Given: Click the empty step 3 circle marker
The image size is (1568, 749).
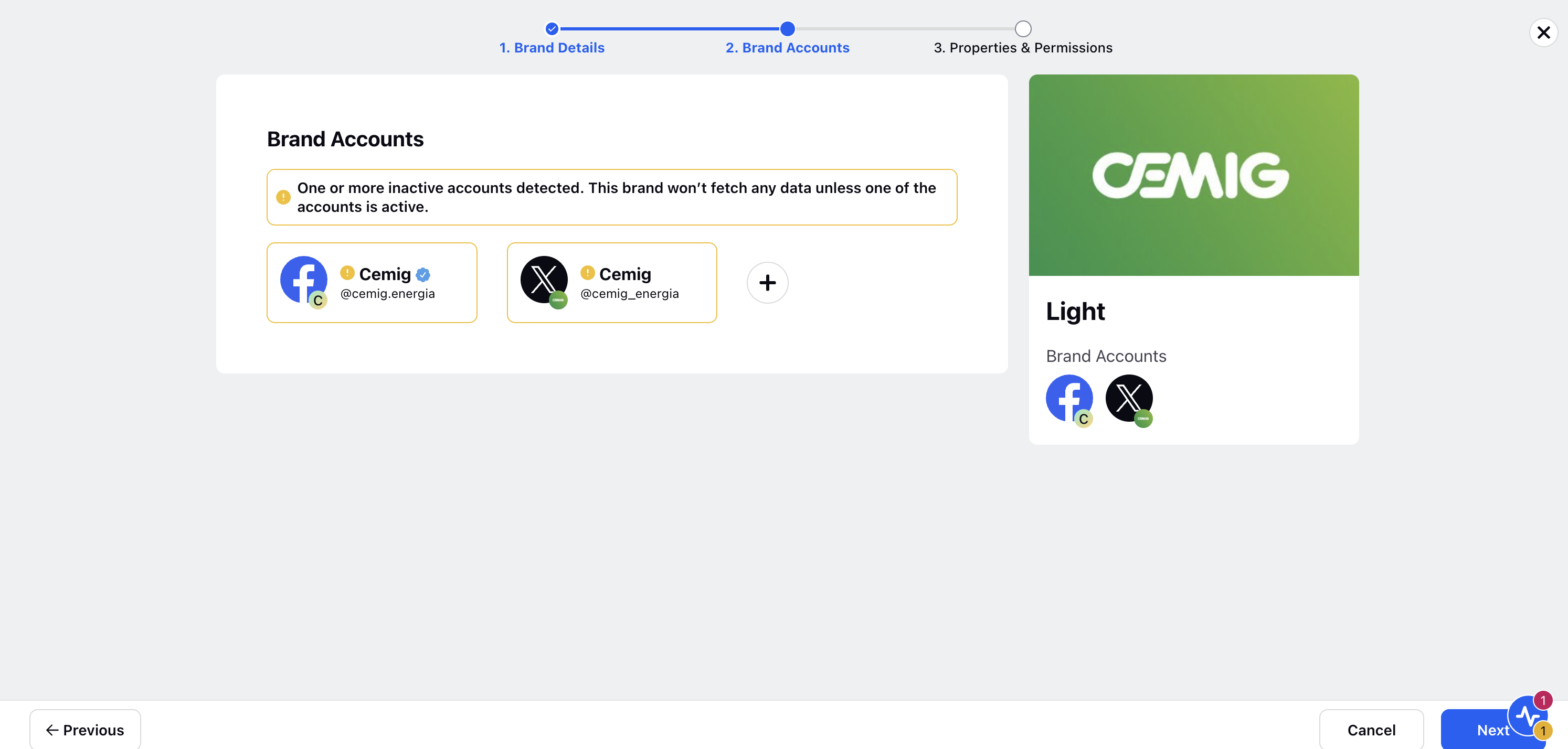Looking at the screenshot, I should (x=1023, y=29).
